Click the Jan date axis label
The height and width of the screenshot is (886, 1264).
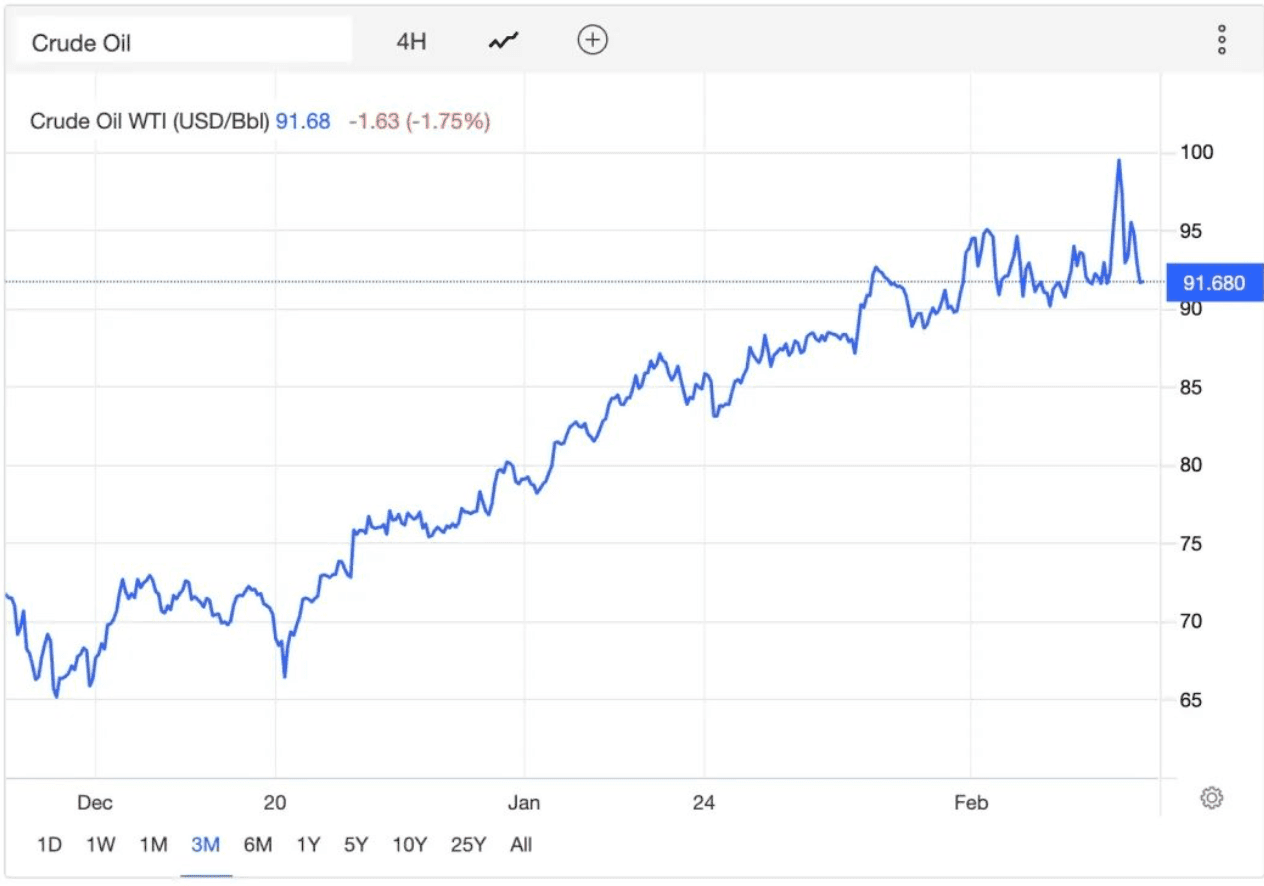click(523, 803)
